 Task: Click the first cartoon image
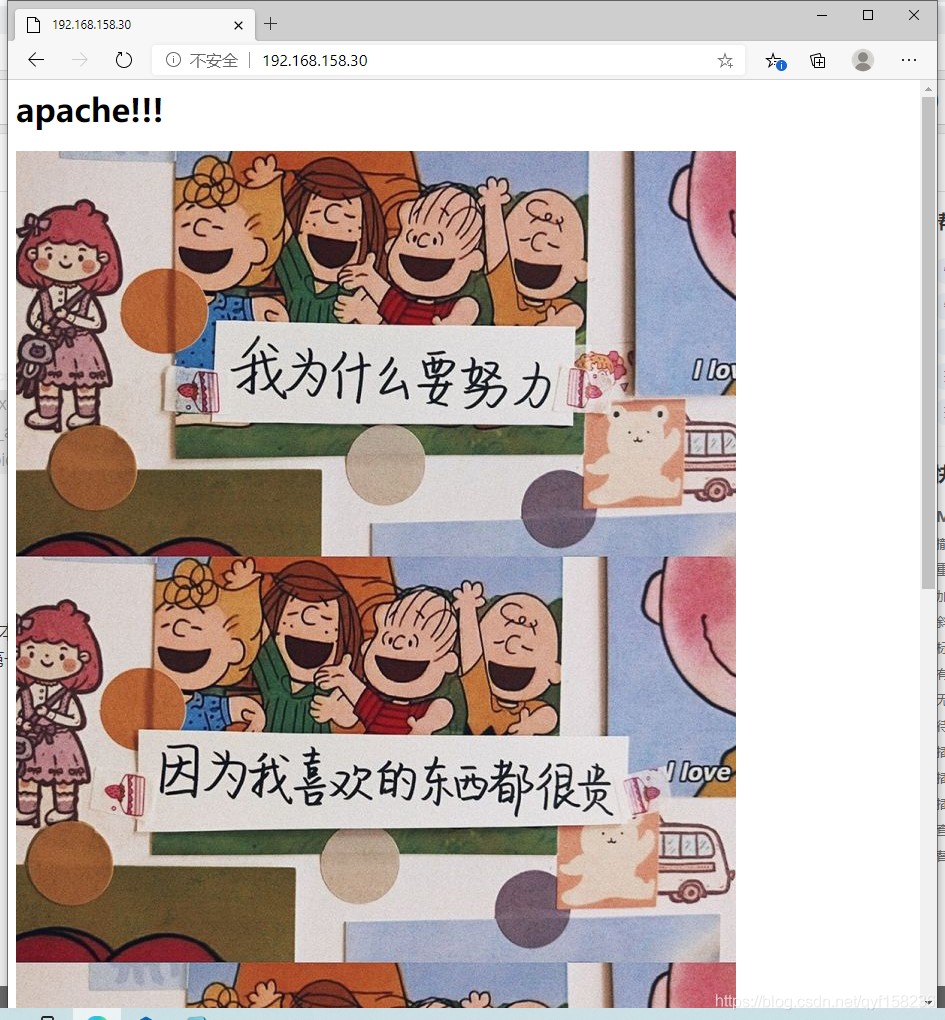[x=376, y=354]
